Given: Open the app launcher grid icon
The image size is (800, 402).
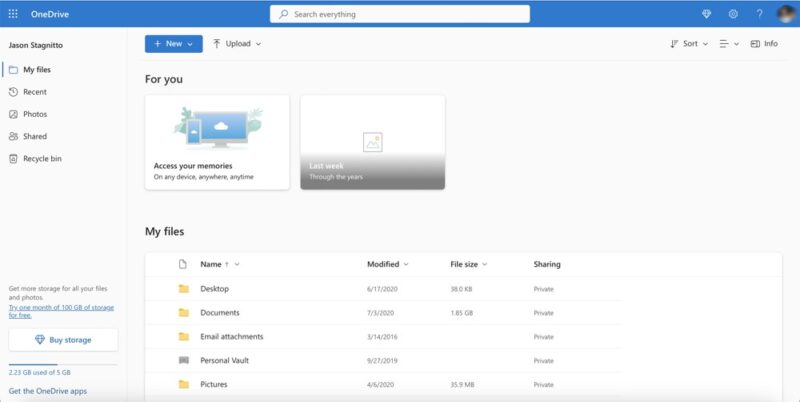Looking at the screenshot, I should [13, 14].
